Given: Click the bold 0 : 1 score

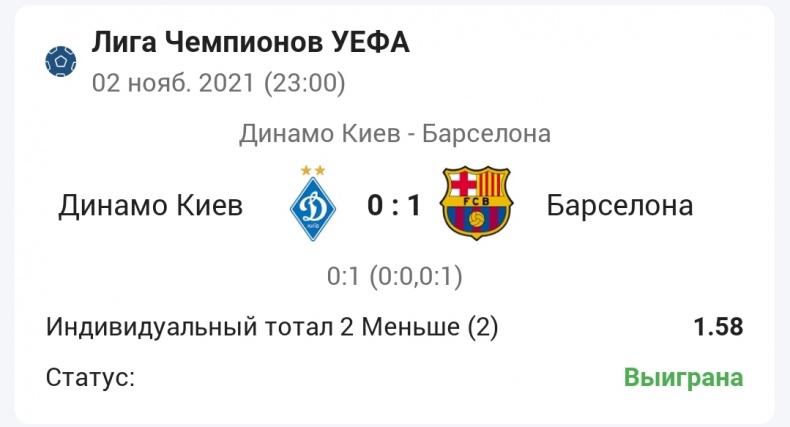Looking at the screenshot, I should pos(394,205).
